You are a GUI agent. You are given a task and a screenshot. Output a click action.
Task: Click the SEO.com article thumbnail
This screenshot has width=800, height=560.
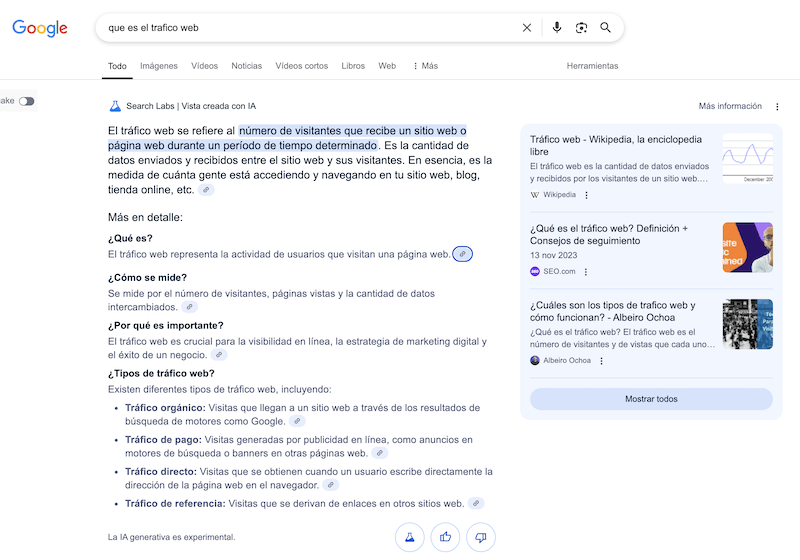pos(747,247)
